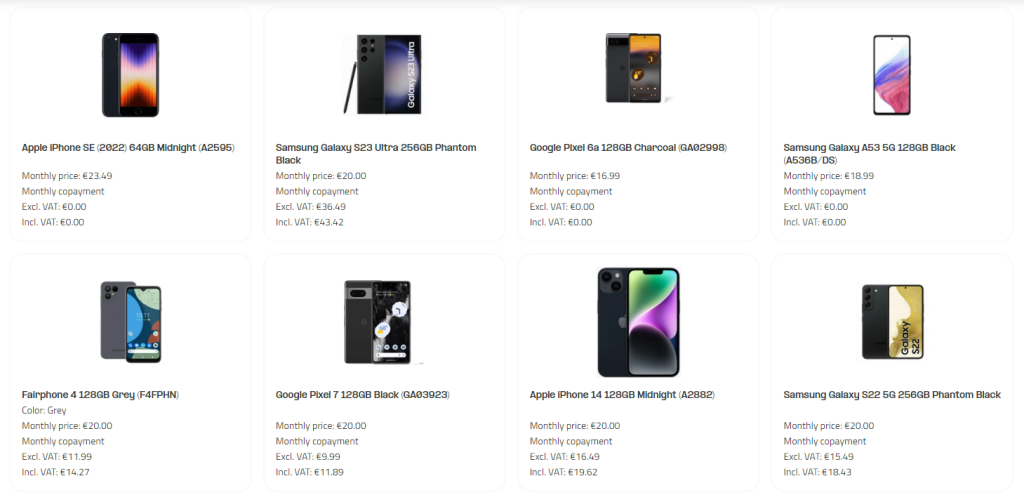The height and width of the screenshot is (502, 1024).
Task: Click the Galaxy S23 Ultra product image
Action: 384,74
